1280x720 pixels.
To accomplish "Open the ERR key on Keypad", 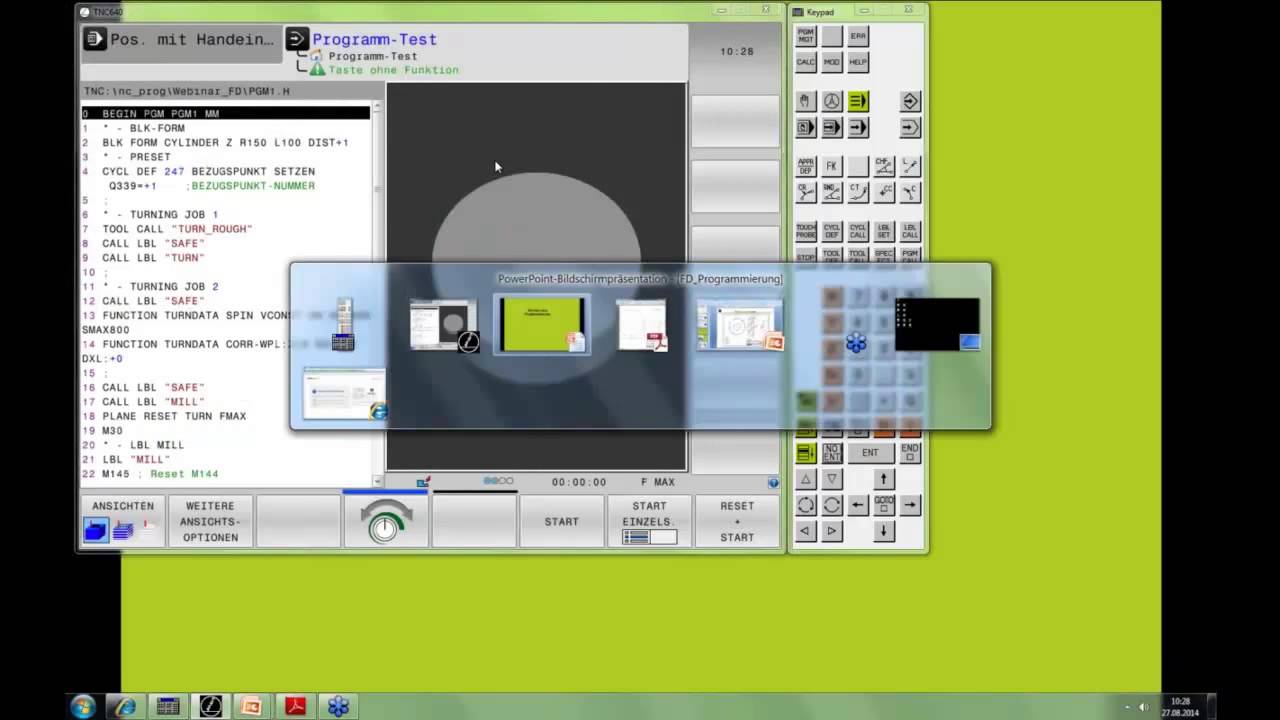I will [858, 36].
